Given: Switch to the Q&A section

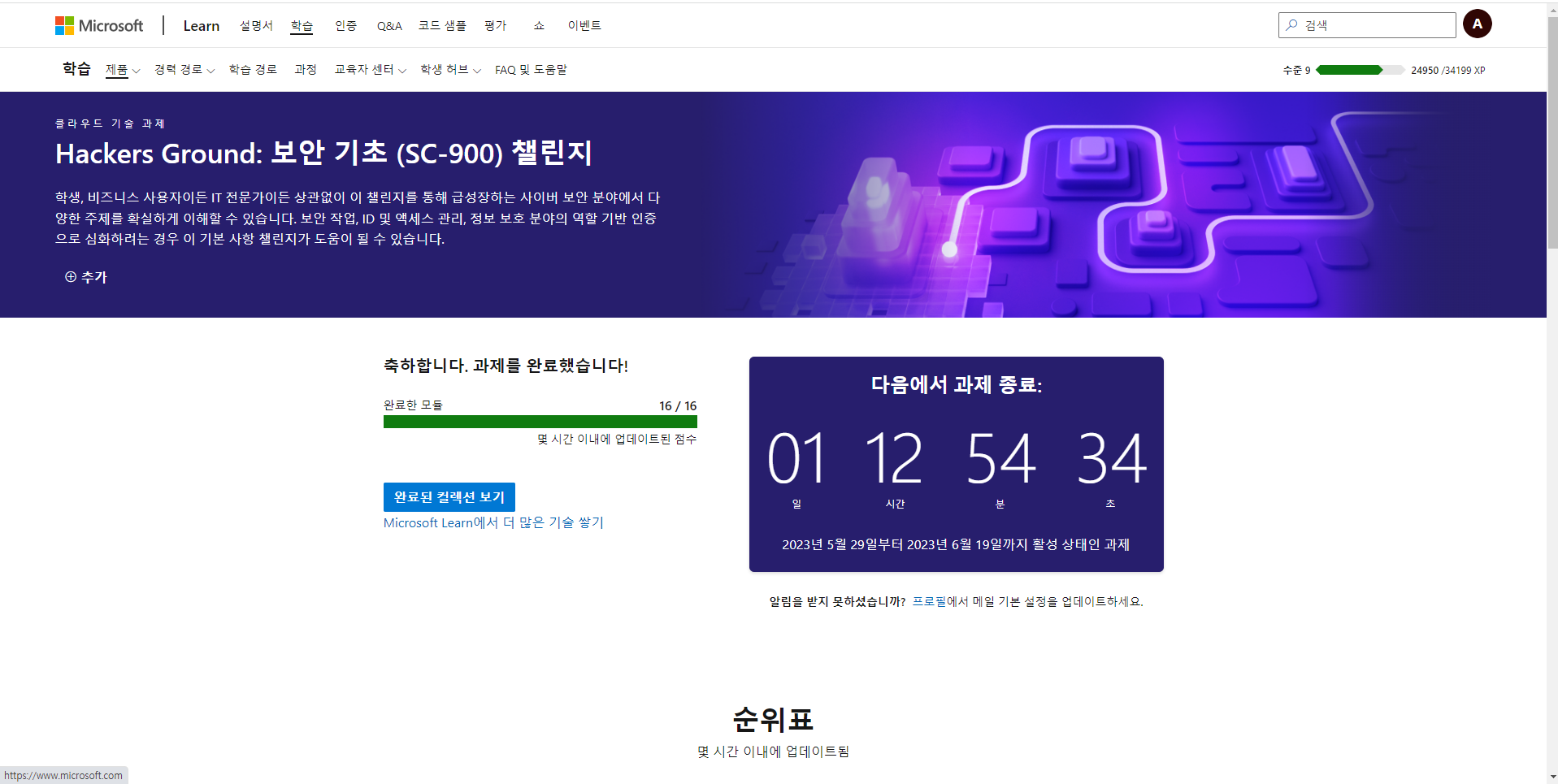Looking at the screenshot, I should [x=388, y=25].
